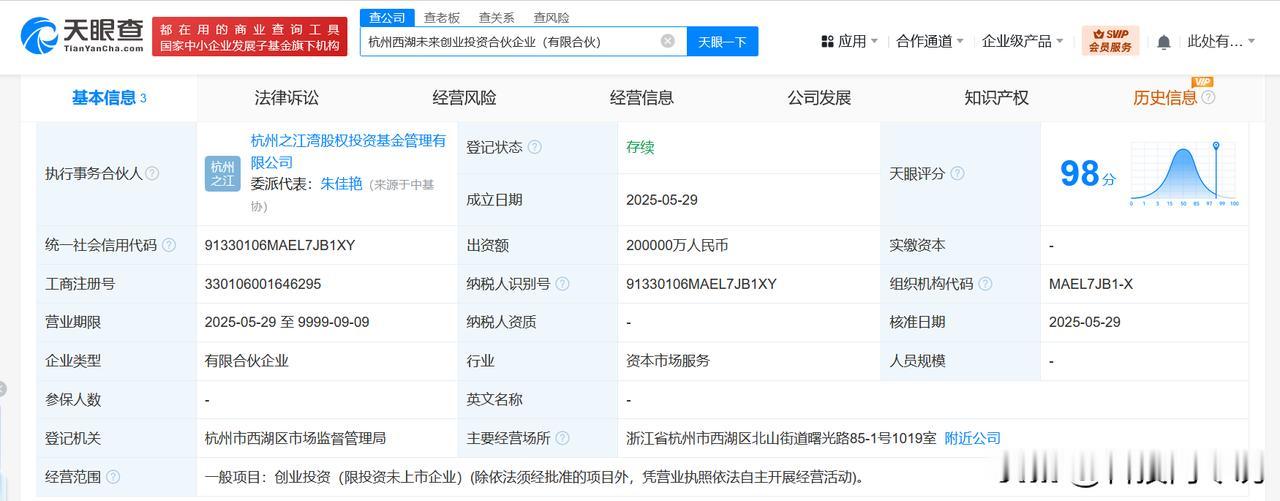Open the 经营风险 tab
1280x501 pixels.
tap(464, 97)
